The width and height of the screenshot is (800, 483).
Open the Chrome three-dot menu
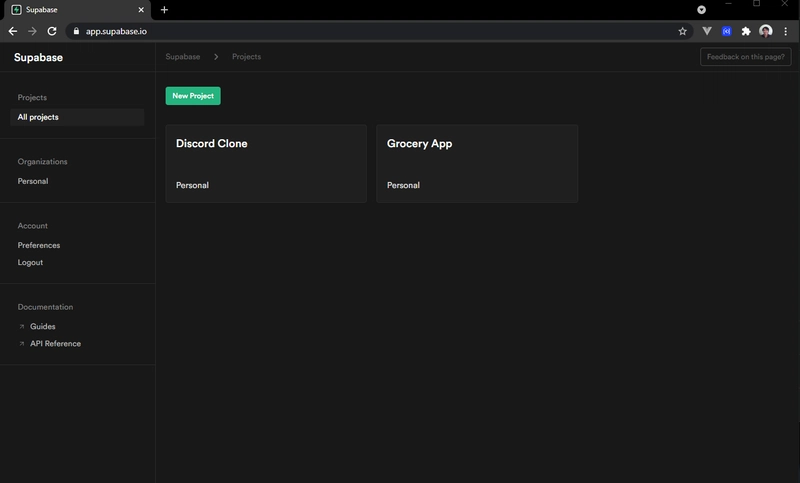click(x=785, y=31)
